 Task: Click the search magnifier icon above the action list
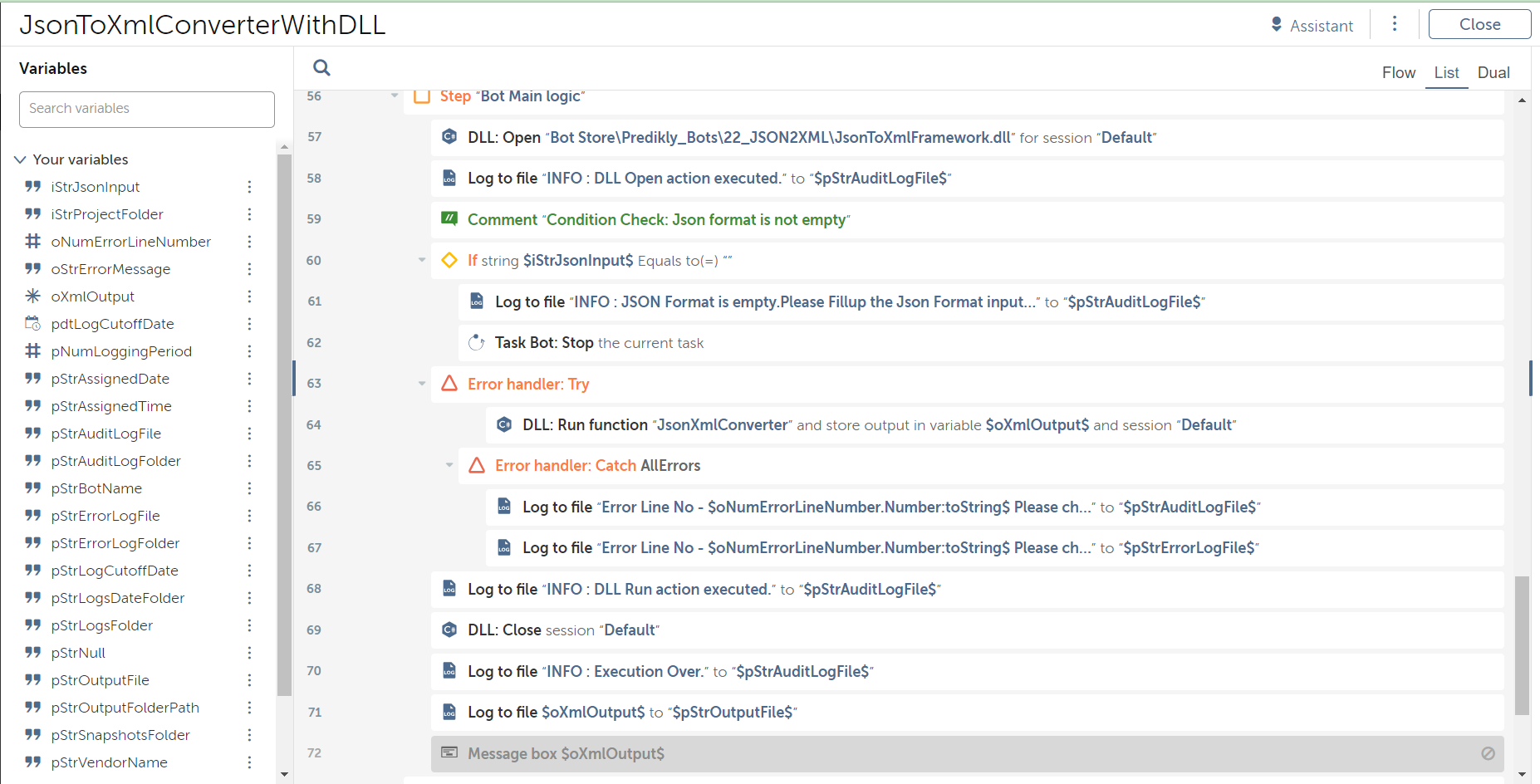(321, 68)
